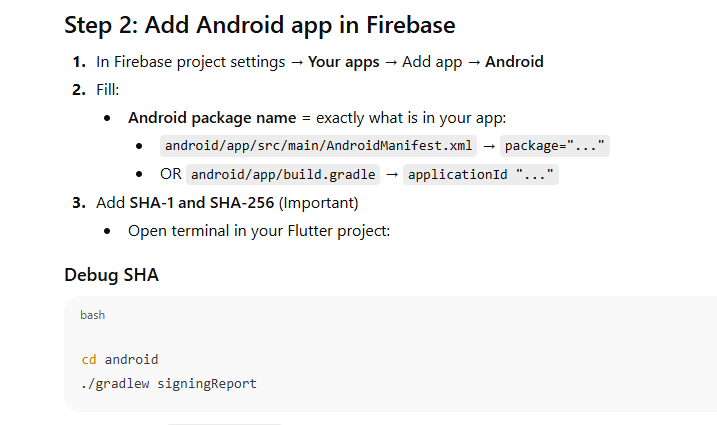The height and width of the screenshot is (425, 717).
Task: Click the 'Add app' text in step 1
Action: [432, 62]
